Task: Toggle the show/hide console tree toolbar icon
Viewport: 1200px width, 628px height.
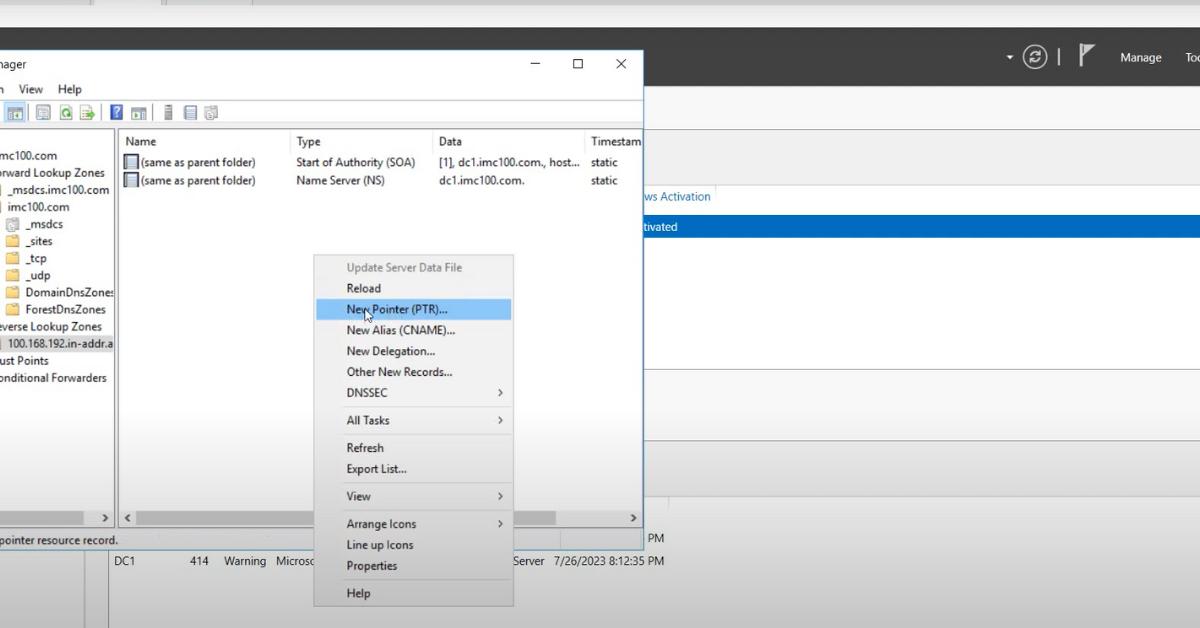Action: coord(15,113)
